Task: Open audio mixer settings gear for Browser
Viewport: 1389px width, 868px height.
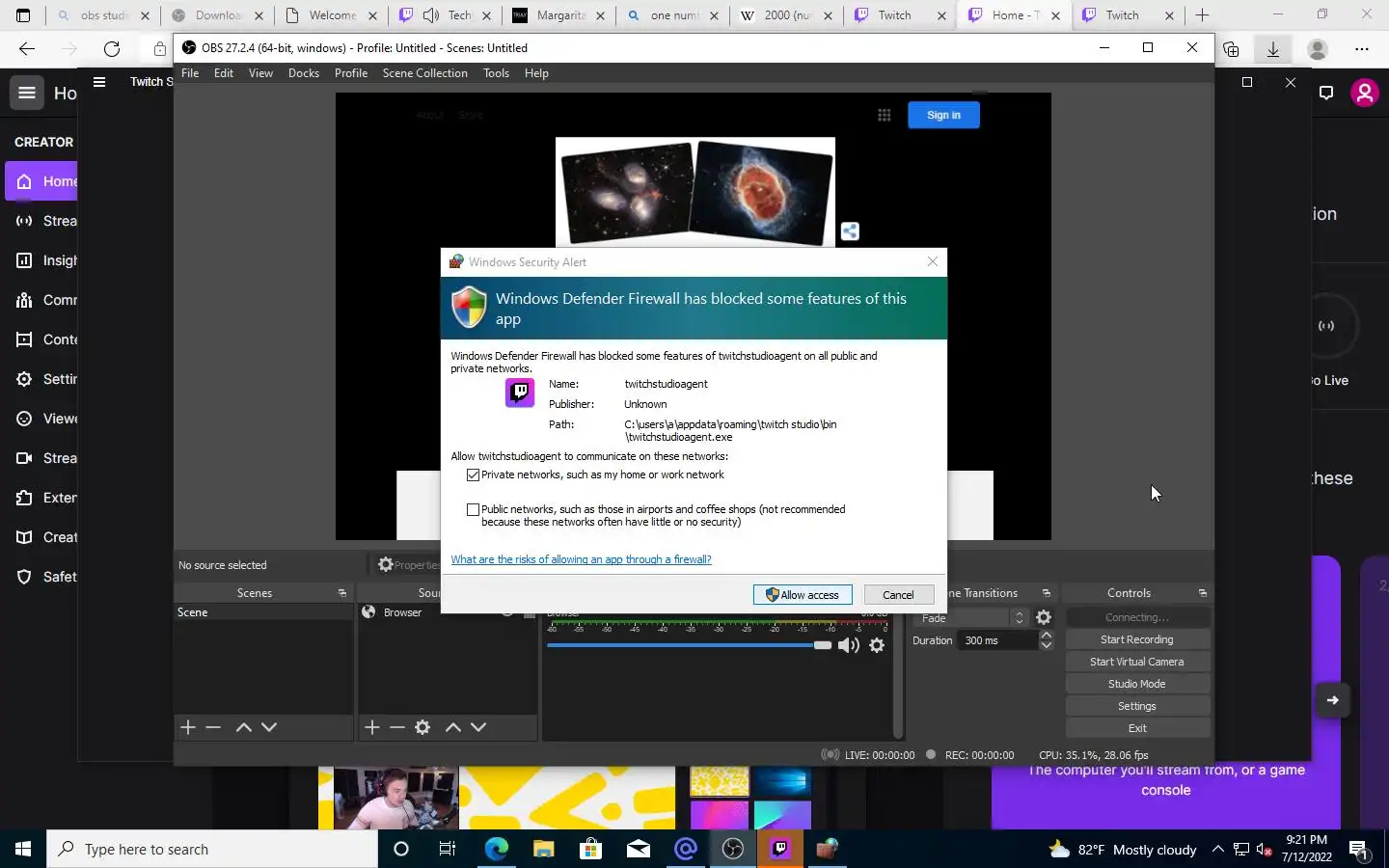Action: 877,645
